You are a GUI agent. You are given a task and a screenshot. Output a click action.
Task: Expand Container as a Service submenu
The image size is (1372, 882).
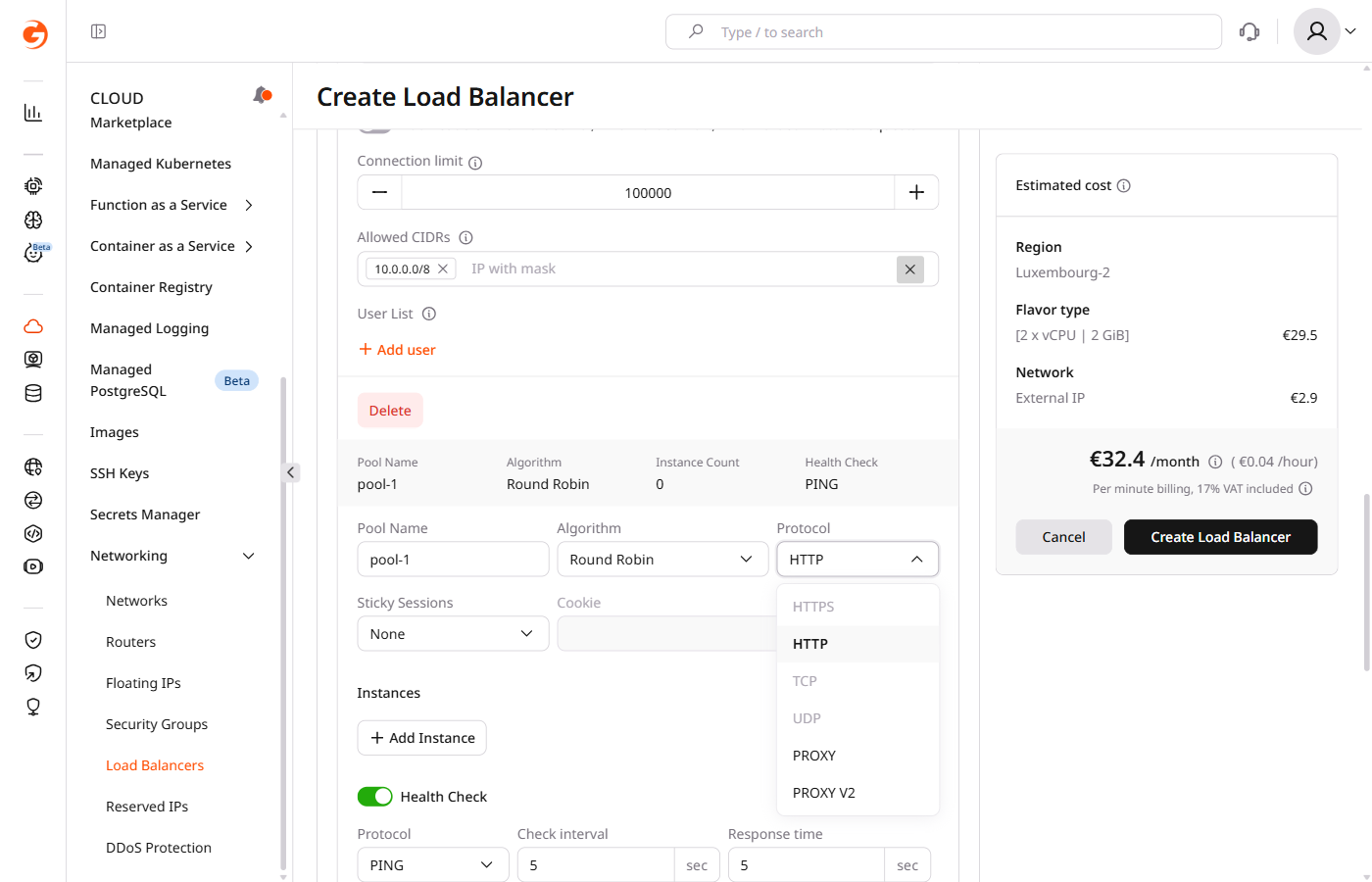point(249,246)
